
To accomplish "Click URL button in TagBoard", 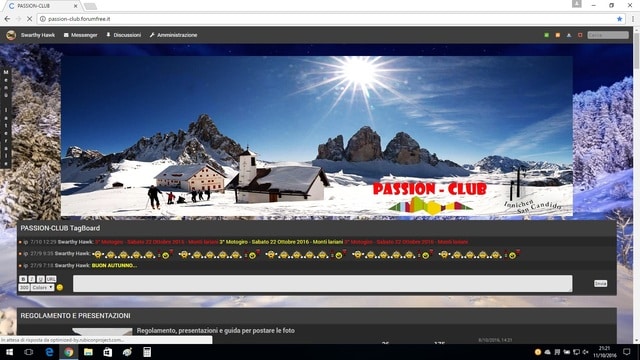I will coord(51,279).
